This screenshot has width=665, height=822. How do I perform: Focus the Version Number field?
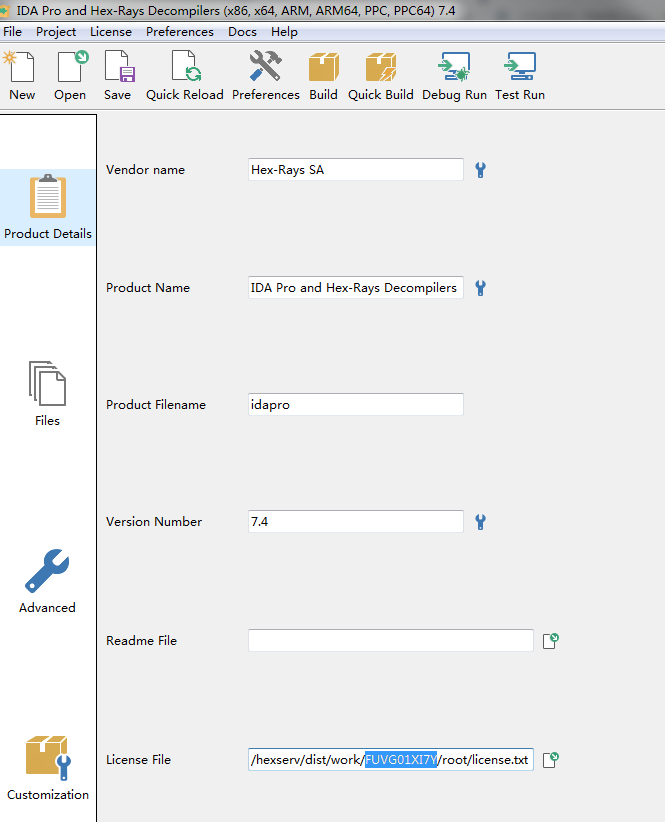coord(356,522)
